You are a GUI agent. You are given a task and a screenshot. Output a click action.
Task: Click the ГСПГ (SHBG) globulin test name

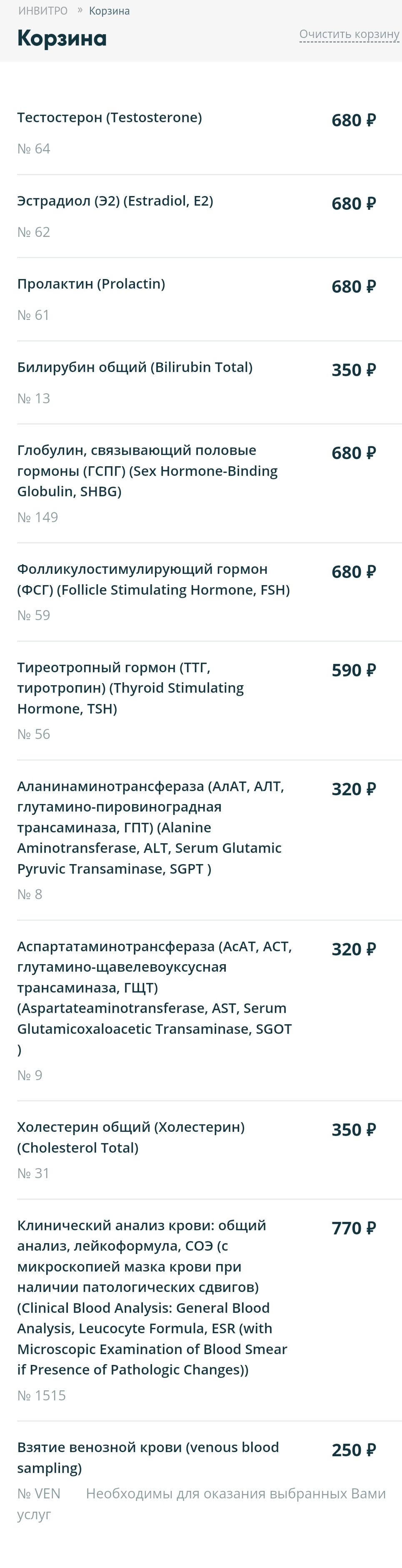point(147,470)
